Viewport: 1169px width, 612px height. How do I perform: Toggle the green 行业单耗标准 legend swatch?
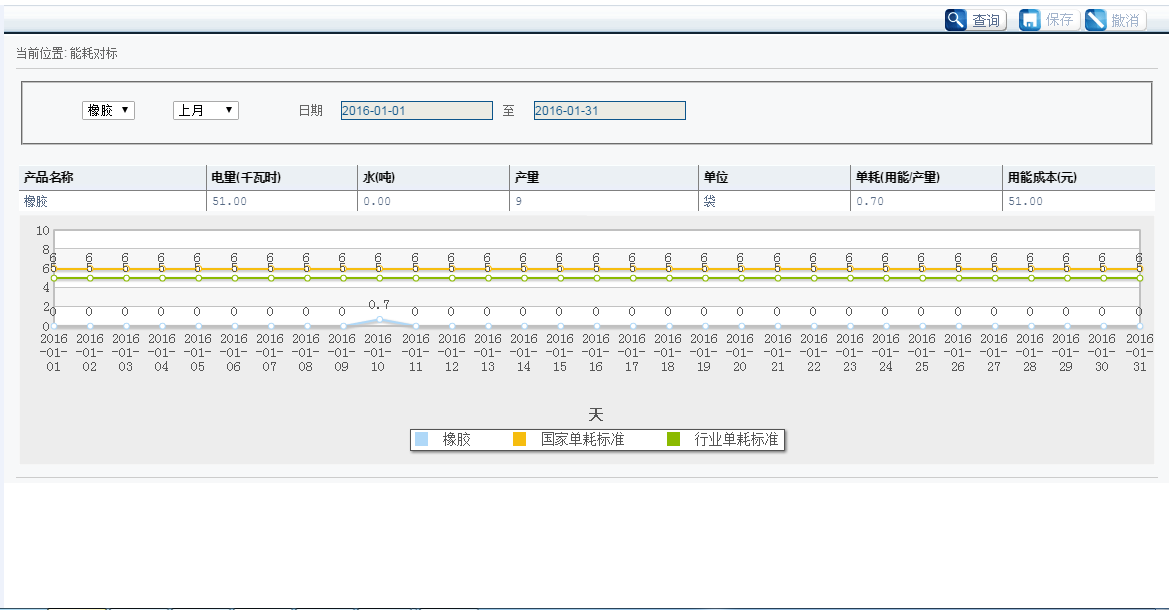point(673,439)
